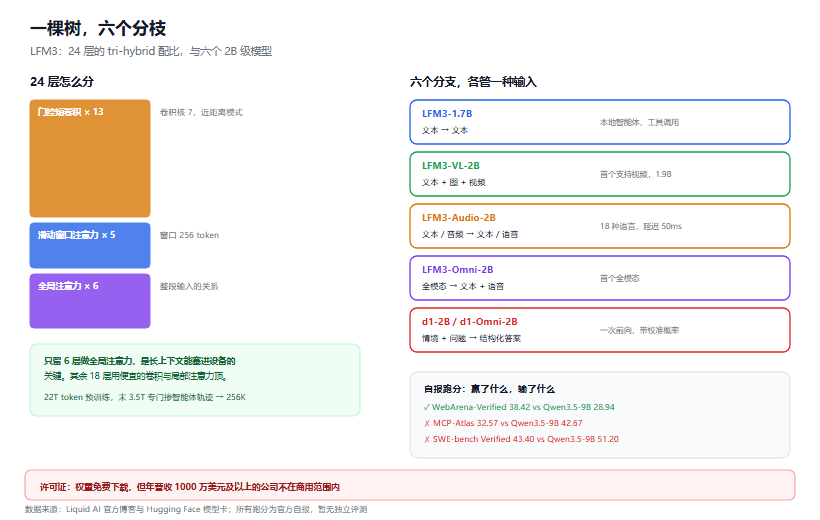This screenshot has height=520, width=820.
Task: Open the LFM3-1.7B card title
Action: (447, 114)
